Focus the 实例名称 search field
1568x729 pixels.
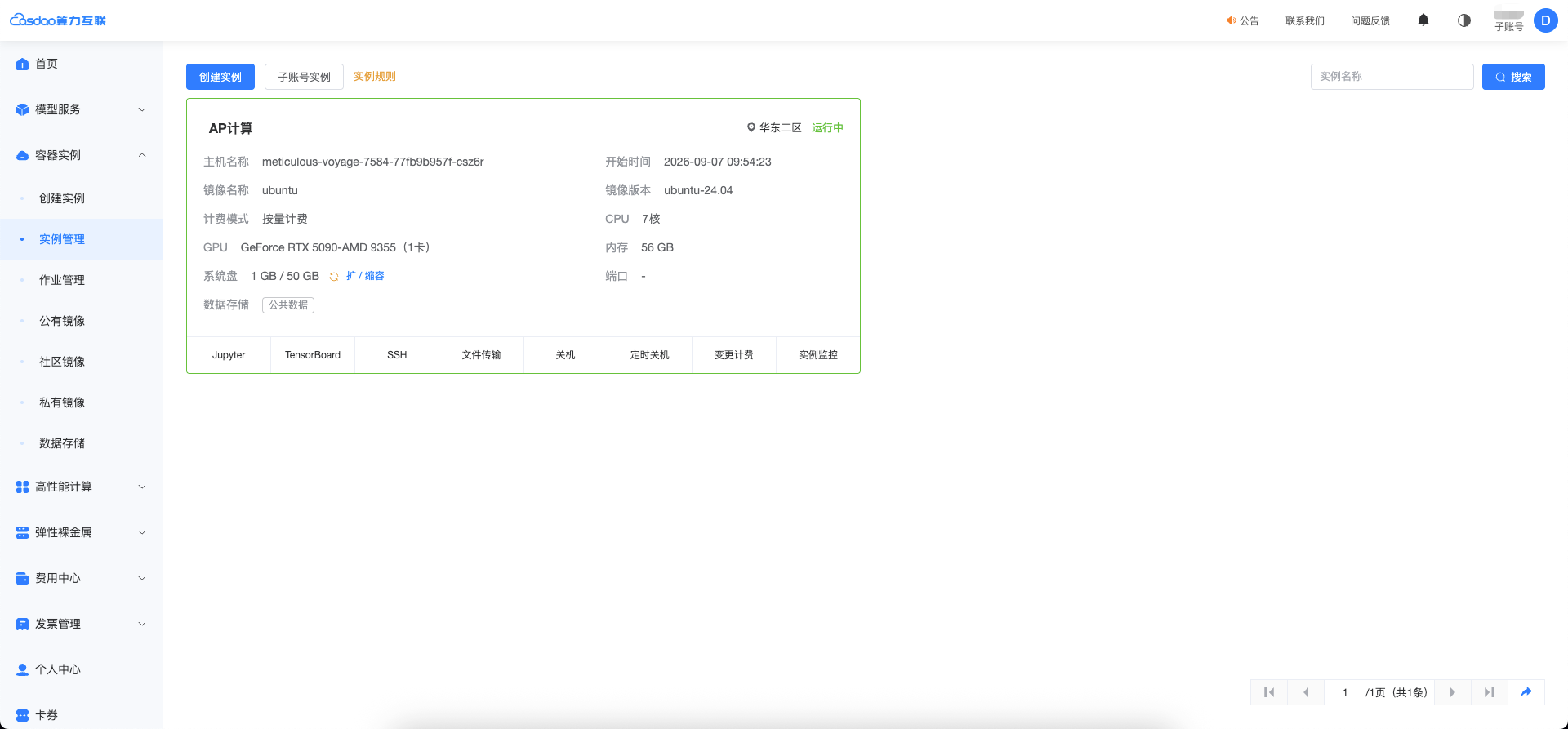[x=1392, y=77]
